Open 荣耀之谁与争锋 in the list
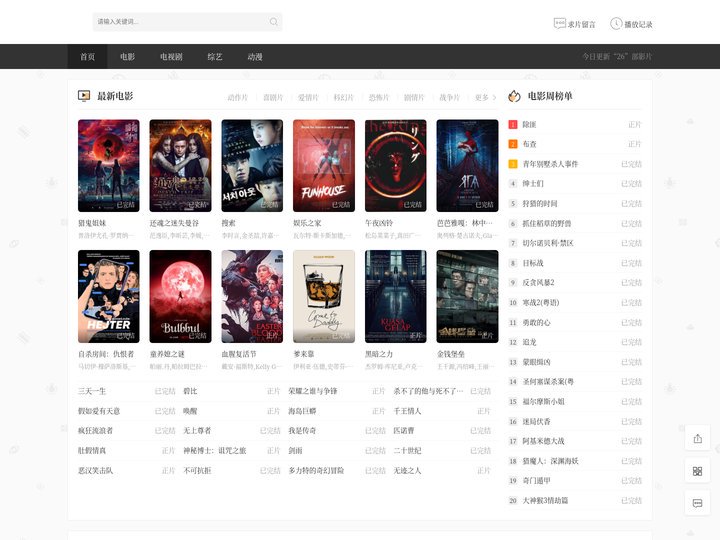This screenshot has height=540, width=720. click(x=313, y=391)
